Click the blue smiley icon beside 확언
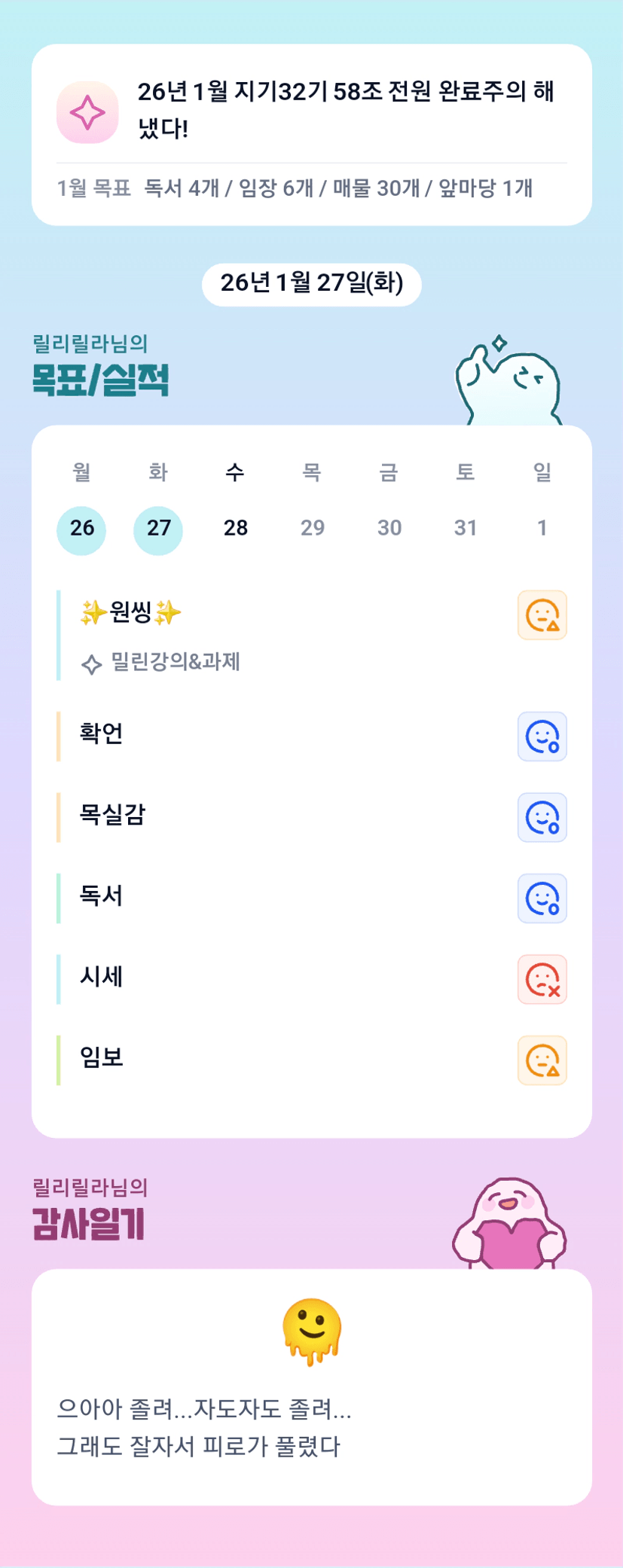Screen dimensions: 623x1568 tap(542, 737)
